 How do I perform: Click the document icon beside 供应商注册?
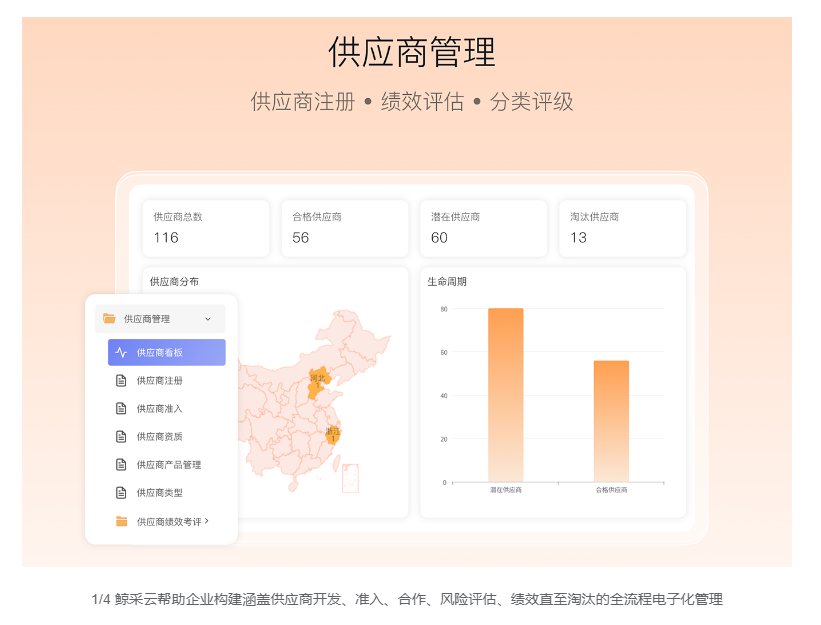121,380
